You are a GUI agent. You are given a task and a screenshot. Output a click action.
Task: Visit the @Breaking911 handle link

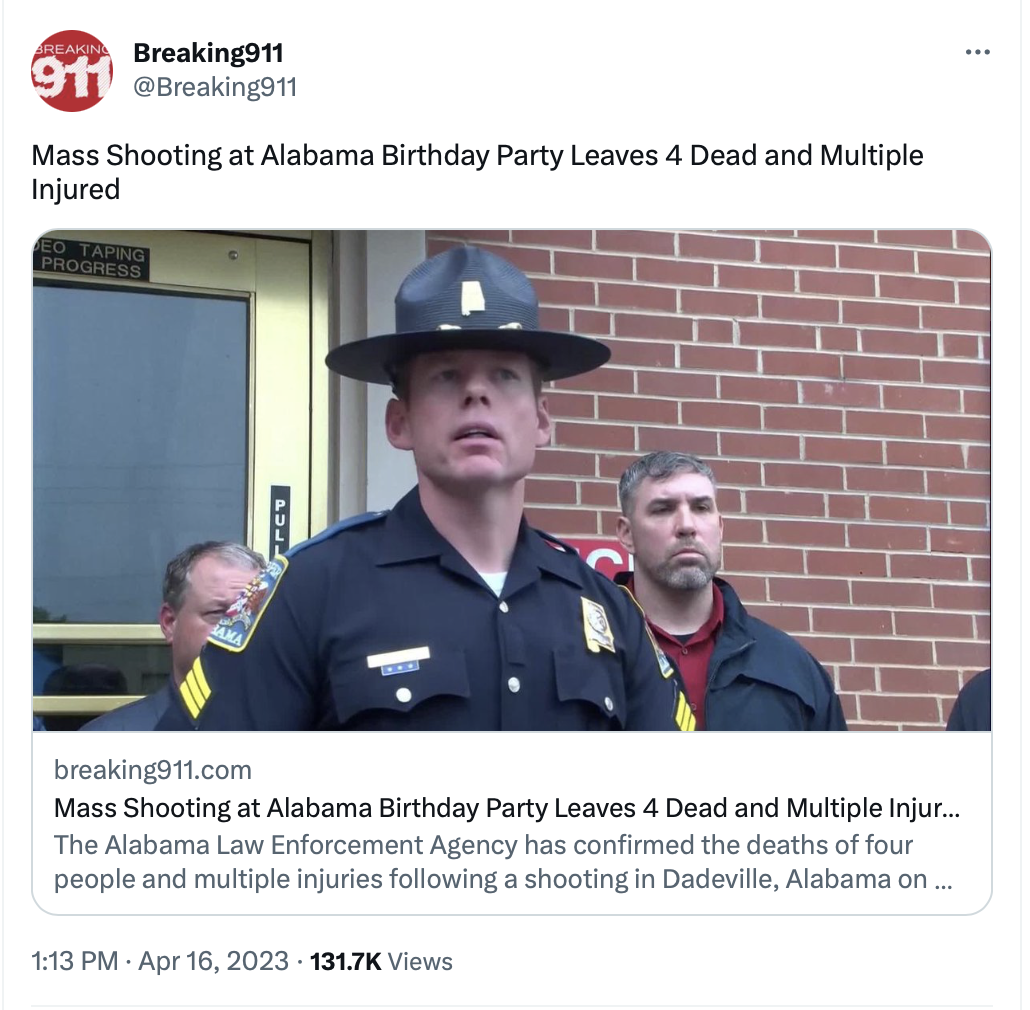[x=215, y=87]
